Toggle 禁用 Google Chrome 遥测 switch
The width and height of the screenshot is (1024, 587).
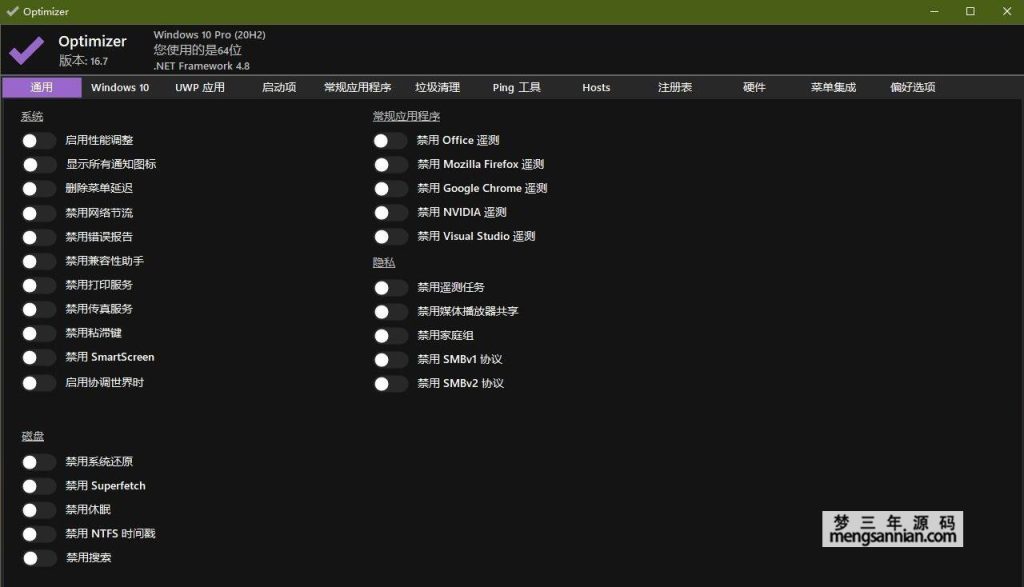[391, 189]
